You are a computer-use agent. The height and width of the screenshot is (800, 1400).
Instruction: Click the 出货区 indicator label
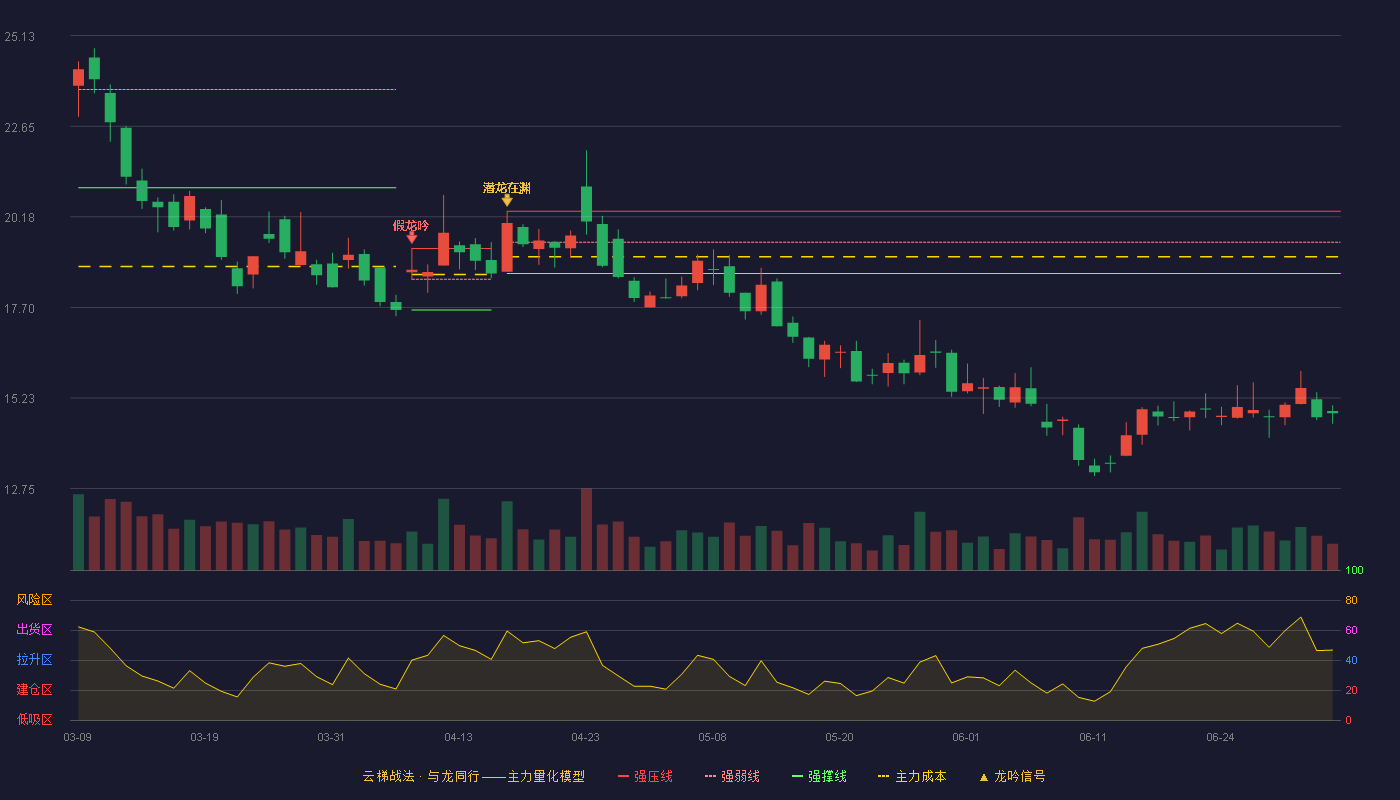point(34,630)
